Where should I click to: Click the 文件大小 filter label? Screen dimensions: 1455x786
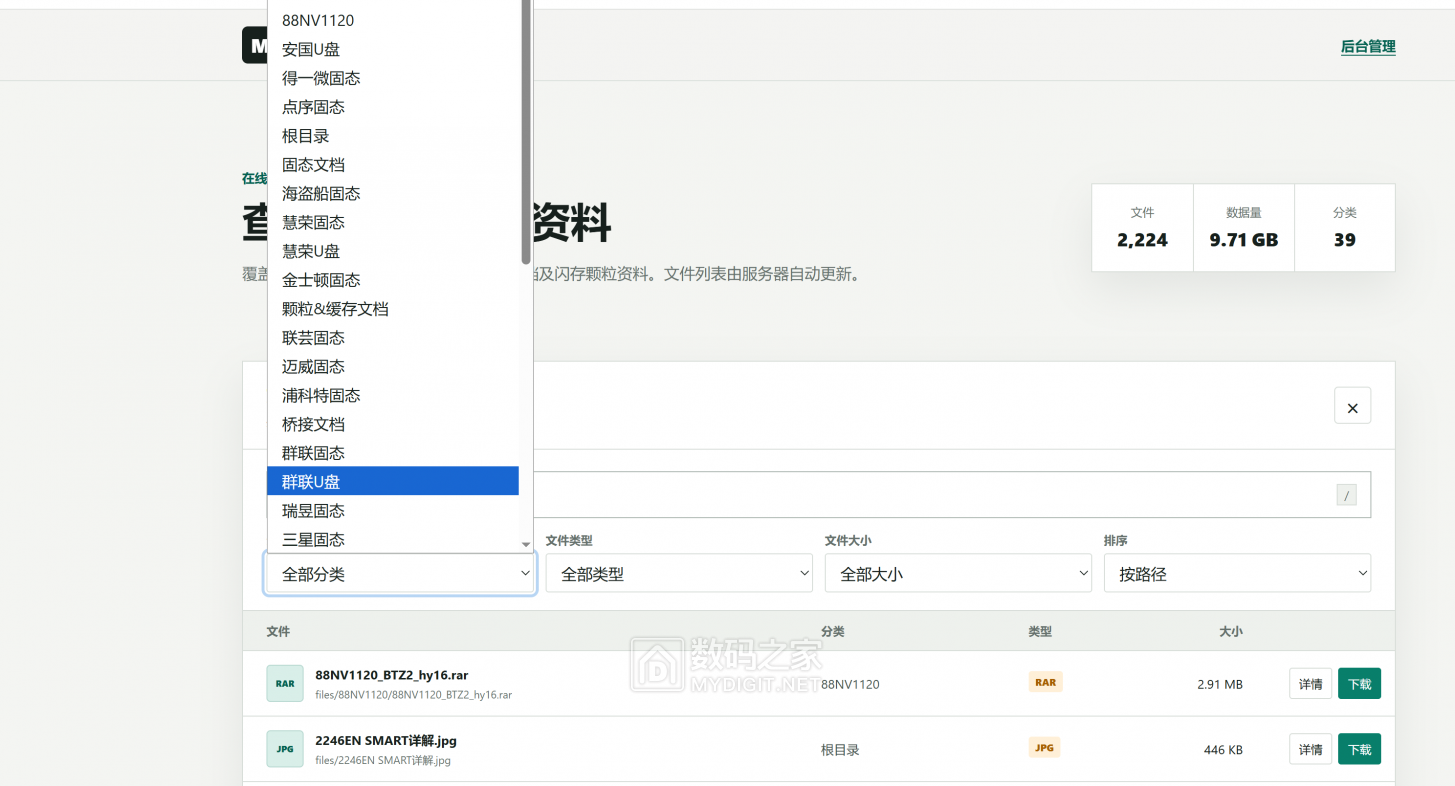(x=848, y=540)
